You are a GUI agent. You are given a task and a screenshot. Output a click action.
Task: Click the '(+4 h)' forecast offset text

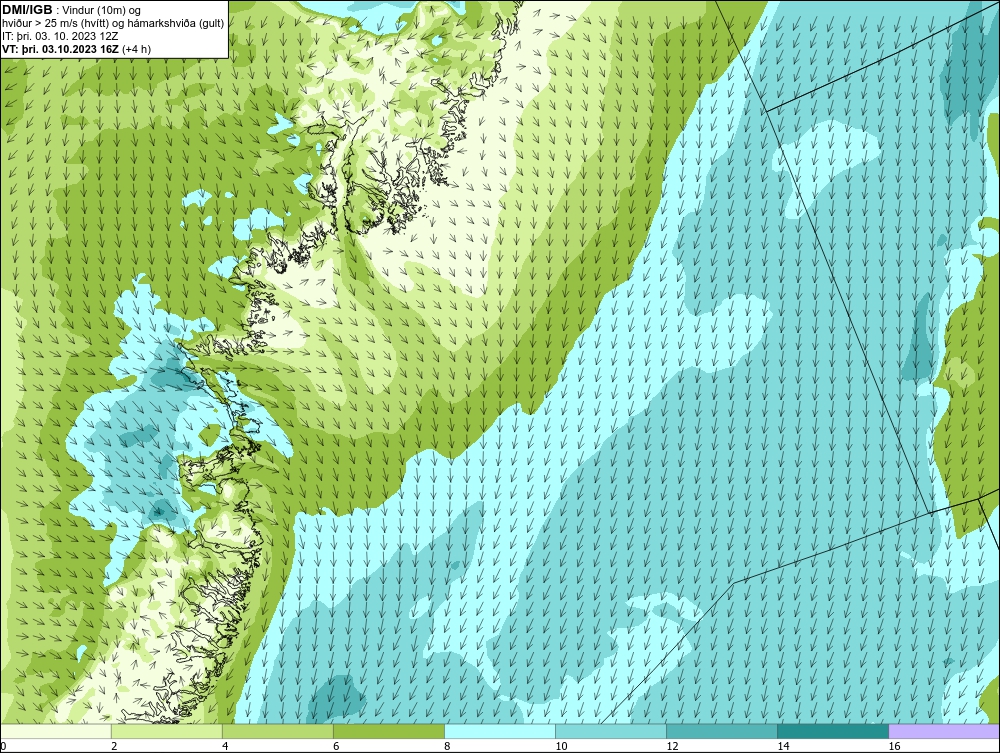pos(136,49)
